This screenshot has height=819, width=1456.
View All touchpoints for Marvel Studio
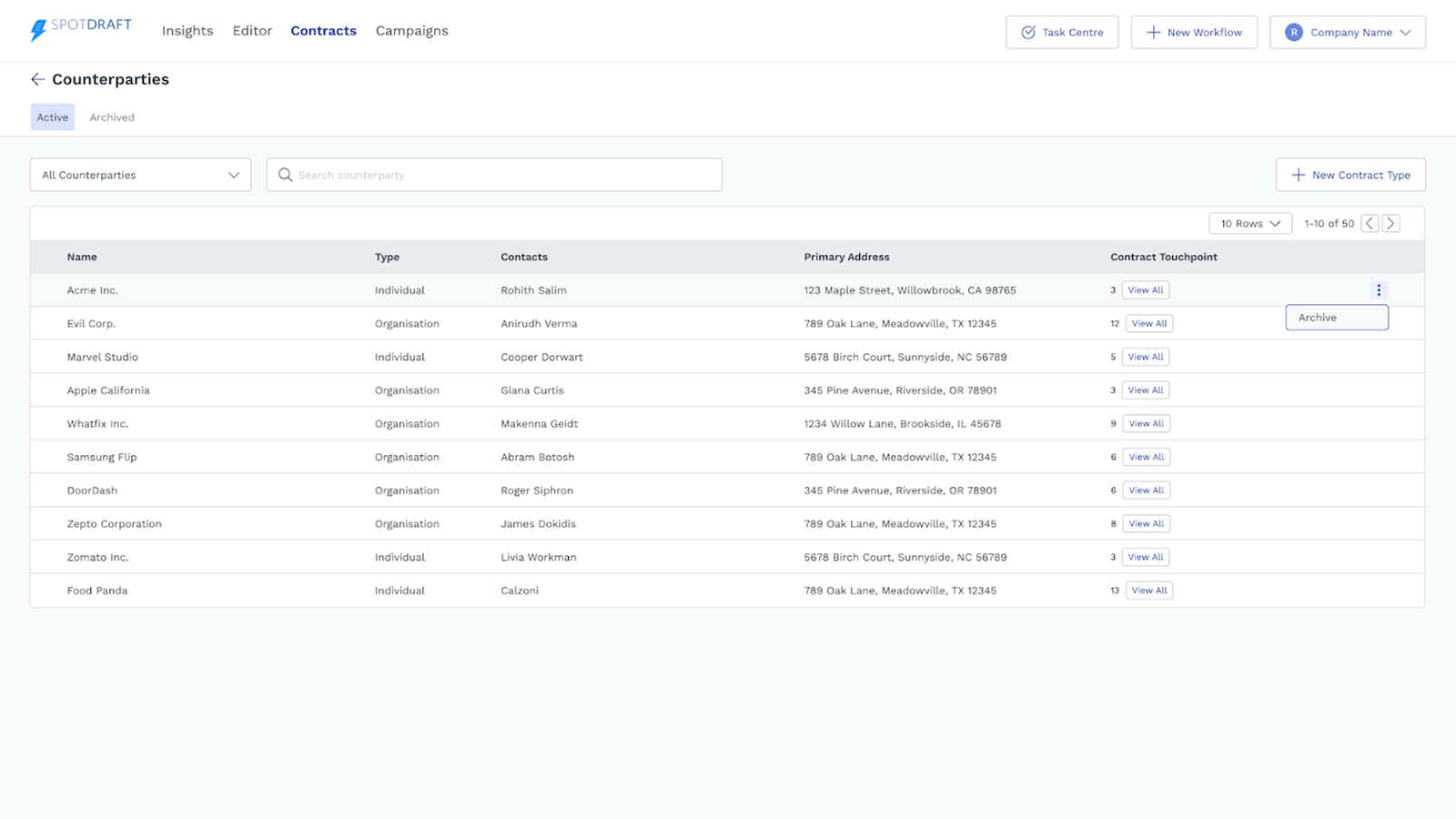point(1146,357)
